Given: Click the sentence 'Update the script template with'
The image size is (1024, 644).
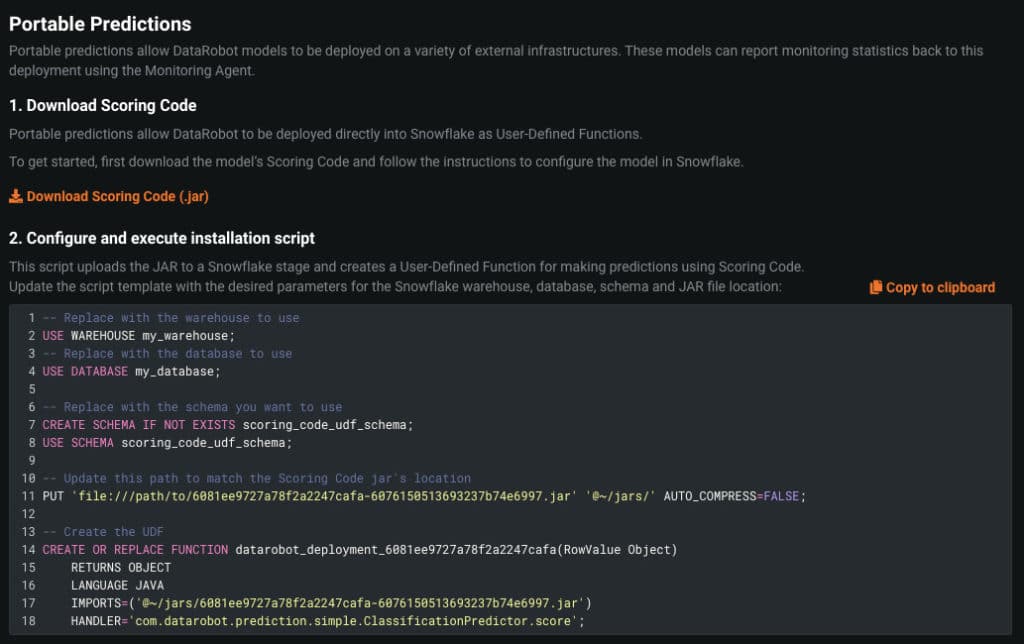Looking at the screenshot, I should pos(395,287).
